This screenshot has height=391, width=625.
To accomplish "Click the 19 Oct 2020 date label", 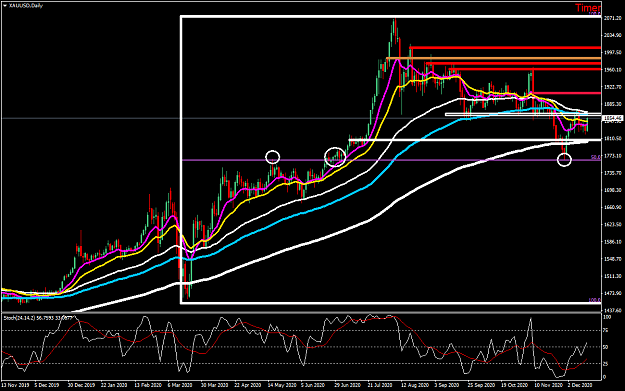I will coord(514,385).
